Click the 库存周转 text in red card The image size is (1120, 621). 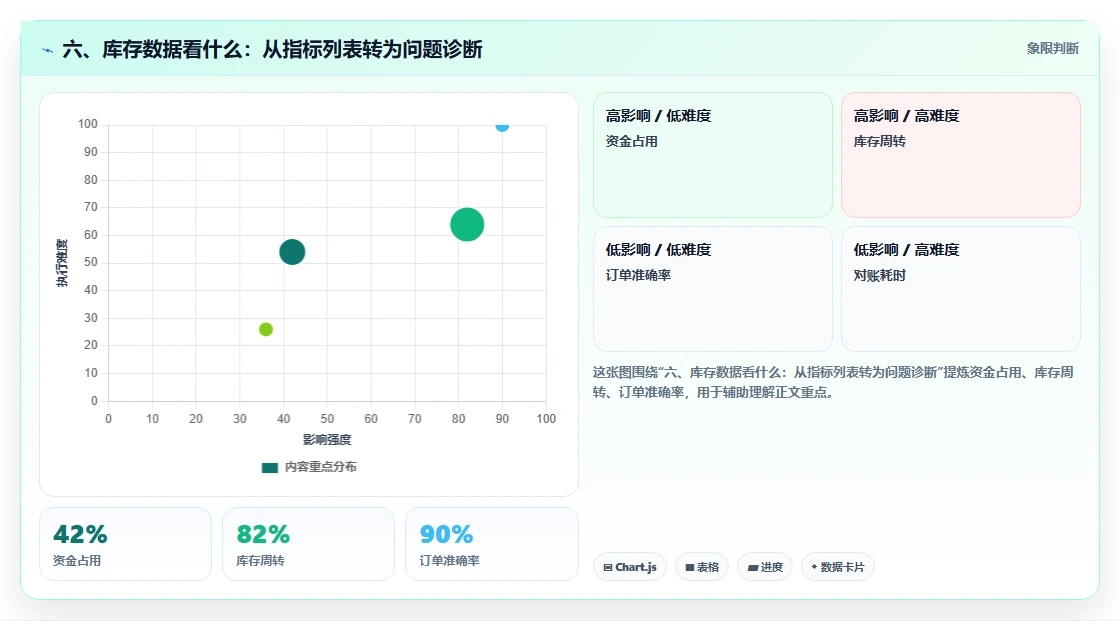(x=879, y=141)
